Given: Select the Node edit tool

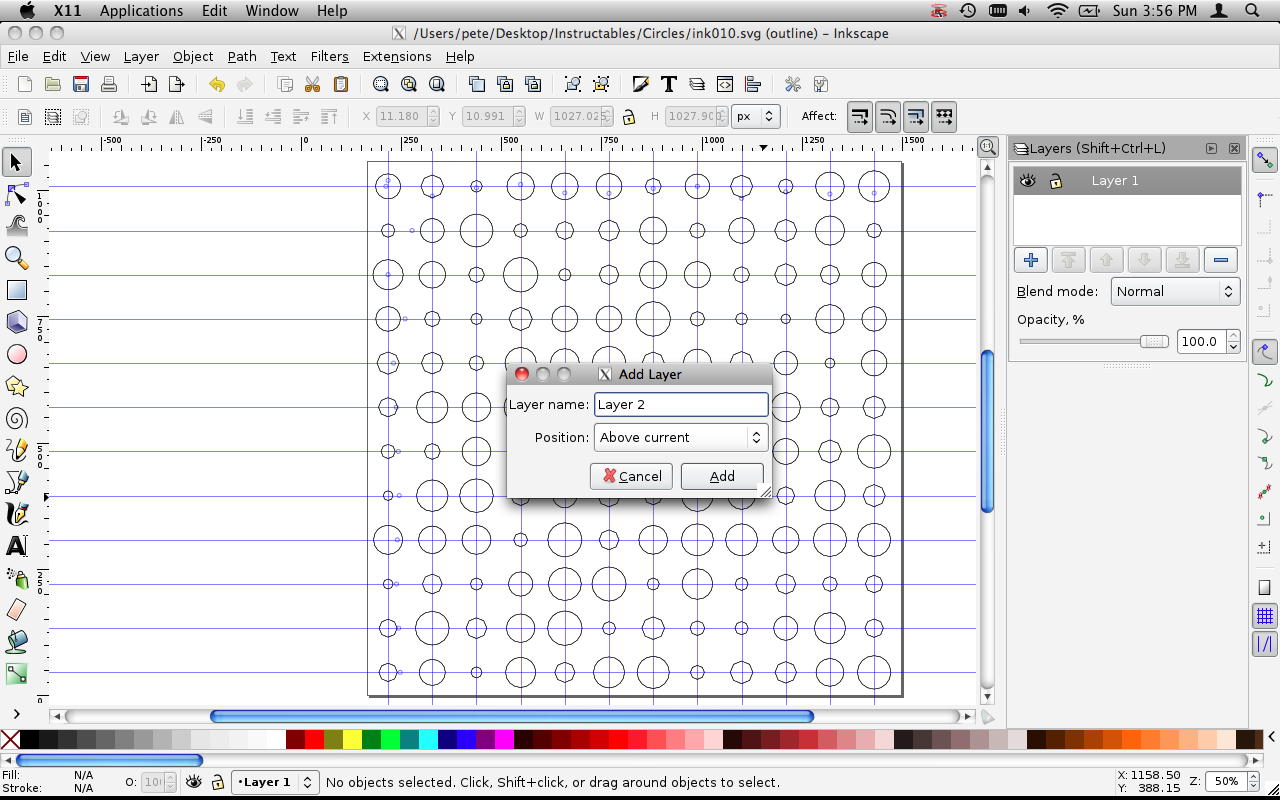Looking at the screenshot, I should pos(16,194).
